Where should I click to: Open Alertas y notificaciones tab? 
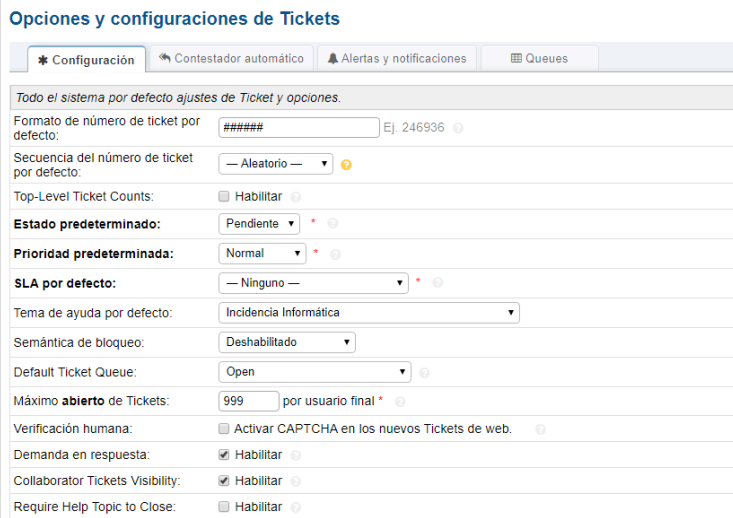[397, 59]
